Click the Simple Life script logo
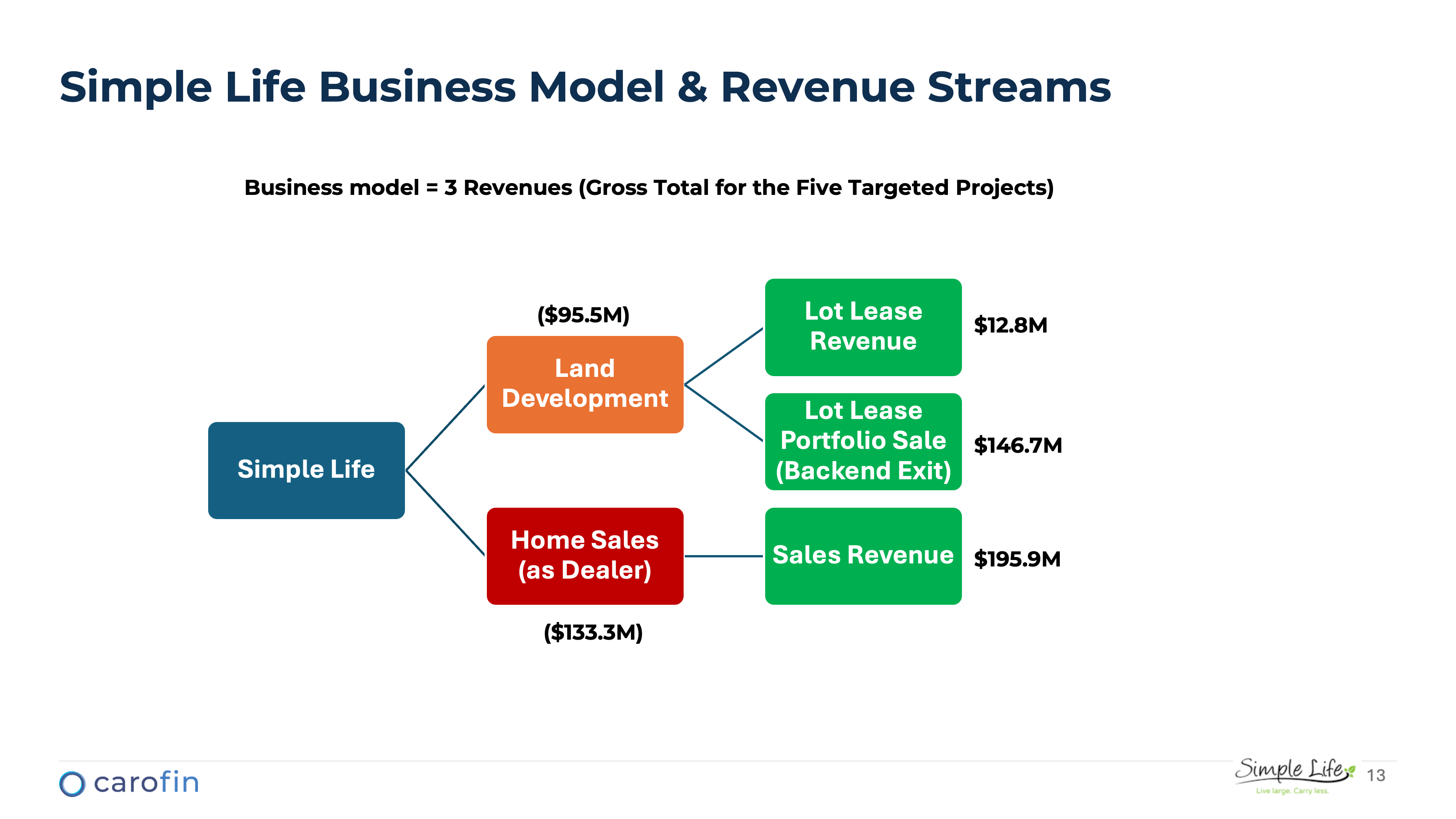 pyautogui.click(x=1292, y=770)
